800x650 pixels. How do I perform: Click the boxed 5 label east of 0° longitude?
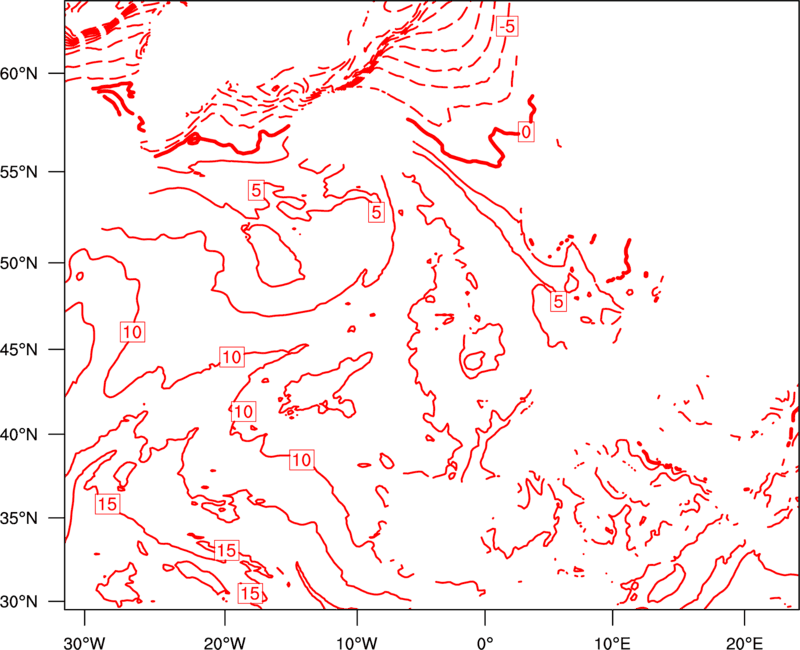(x=559, y=301)
